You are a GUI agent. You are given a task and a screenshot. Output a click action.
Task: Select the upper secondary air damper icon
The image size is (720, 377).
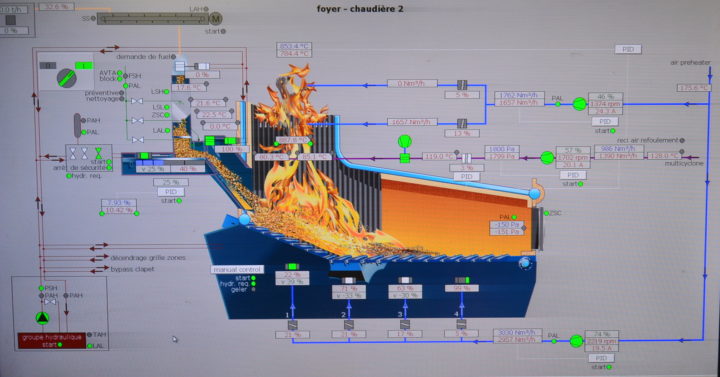point(462,84)
